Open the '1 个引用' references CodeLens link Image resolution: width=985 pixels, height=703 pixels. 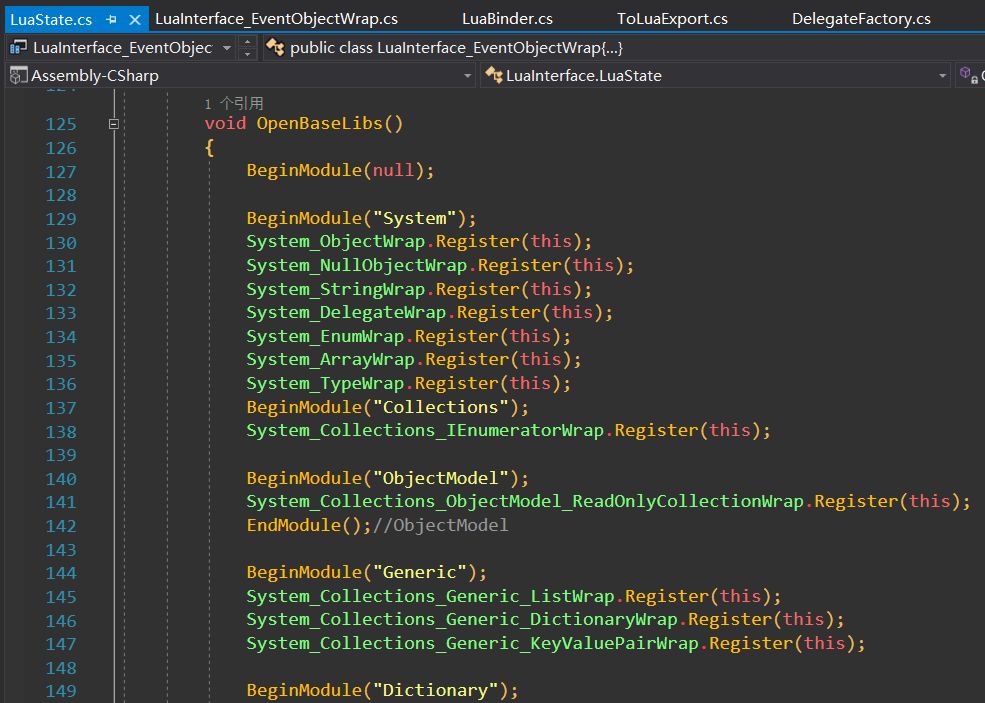[234, 104]
